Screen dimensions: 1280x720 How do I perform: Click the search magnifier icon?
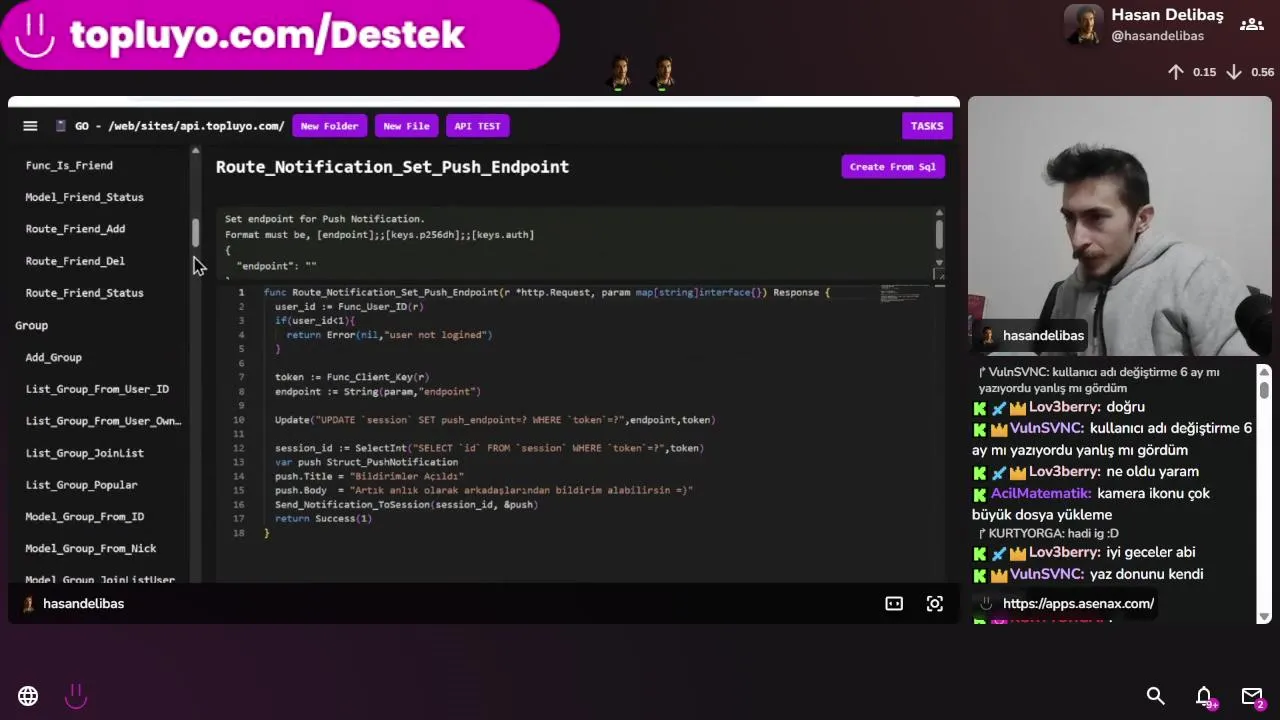[x=1155, y=696]
